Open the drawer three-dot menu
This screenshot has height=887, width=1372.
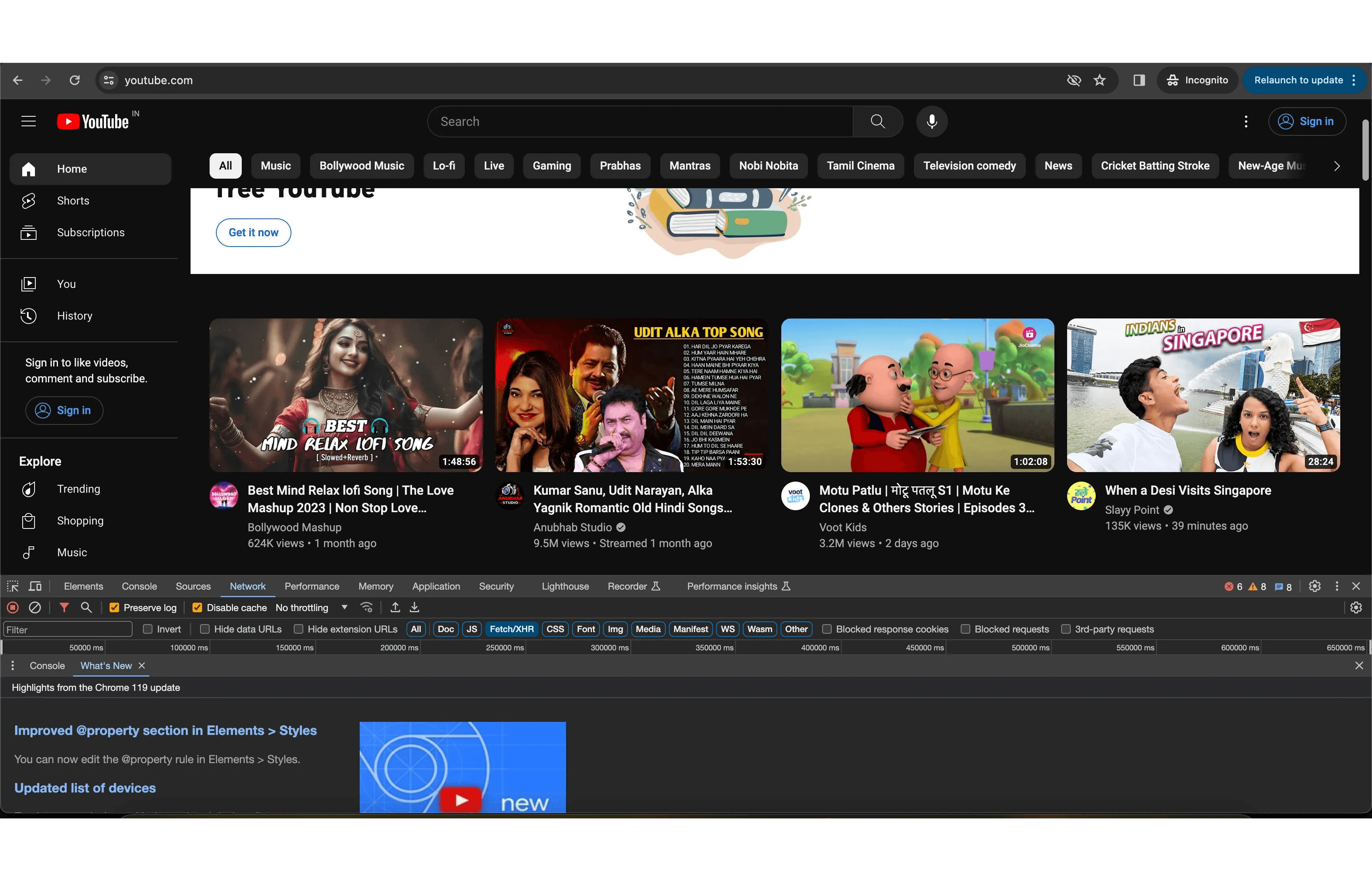13,666
